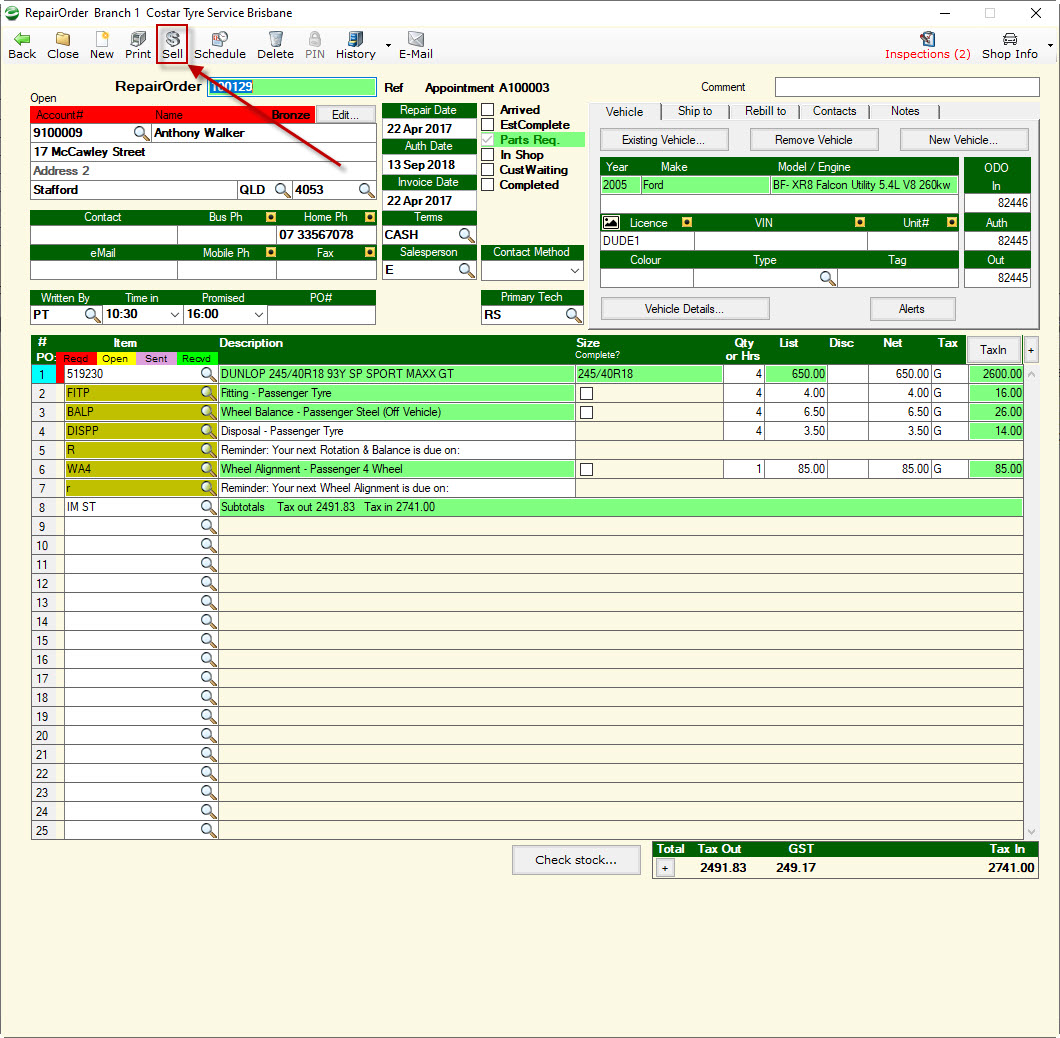Tick the In Shop checkbox
Image resolution: width=1060 pixels, height=1038 pixels.
[x=487, y=155]
